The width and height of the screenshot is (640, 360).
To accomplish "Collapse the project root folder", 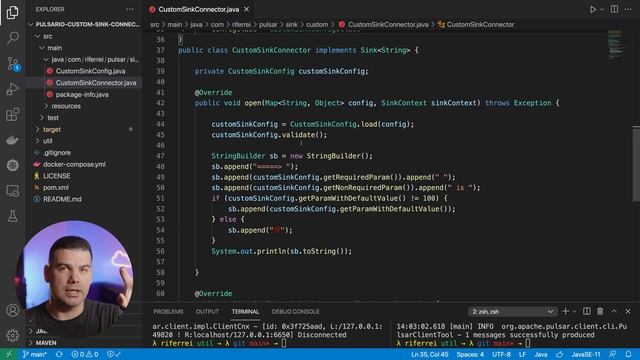I will (84, 24).
